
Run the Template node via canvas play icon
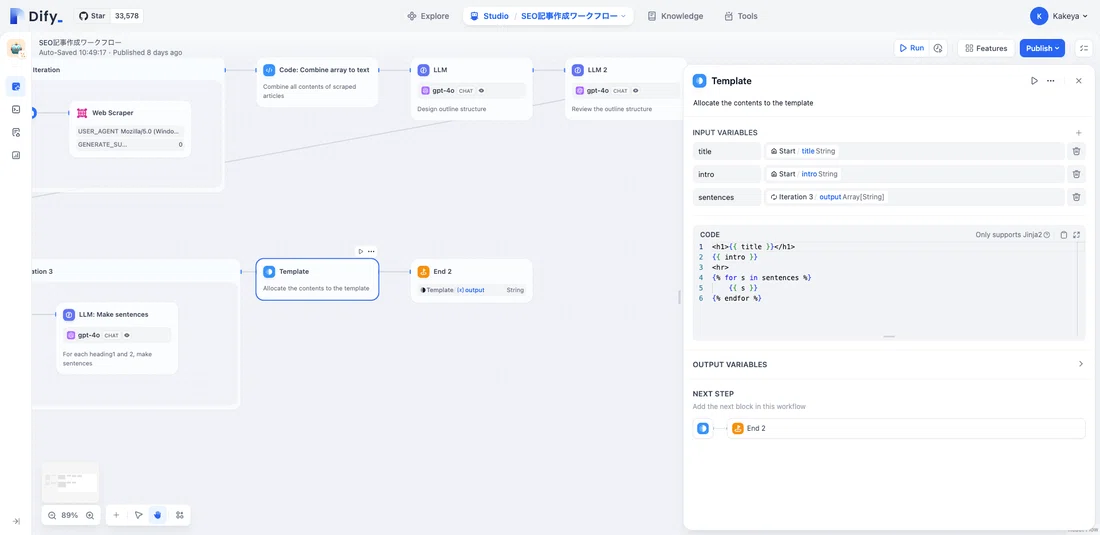(361, 251)
